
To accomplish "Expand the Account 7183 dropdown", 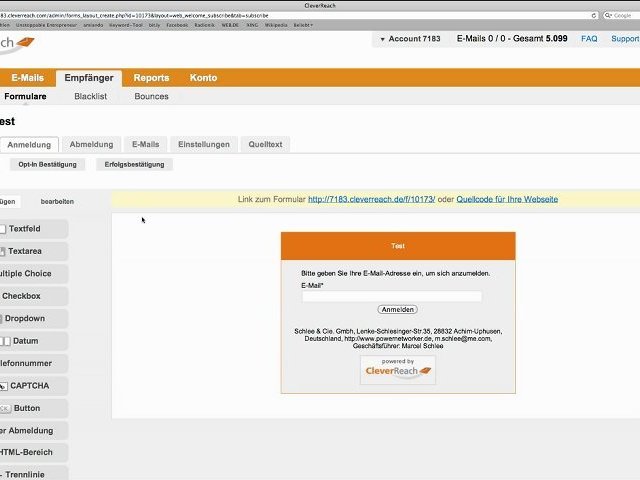I will click(410, 39).
